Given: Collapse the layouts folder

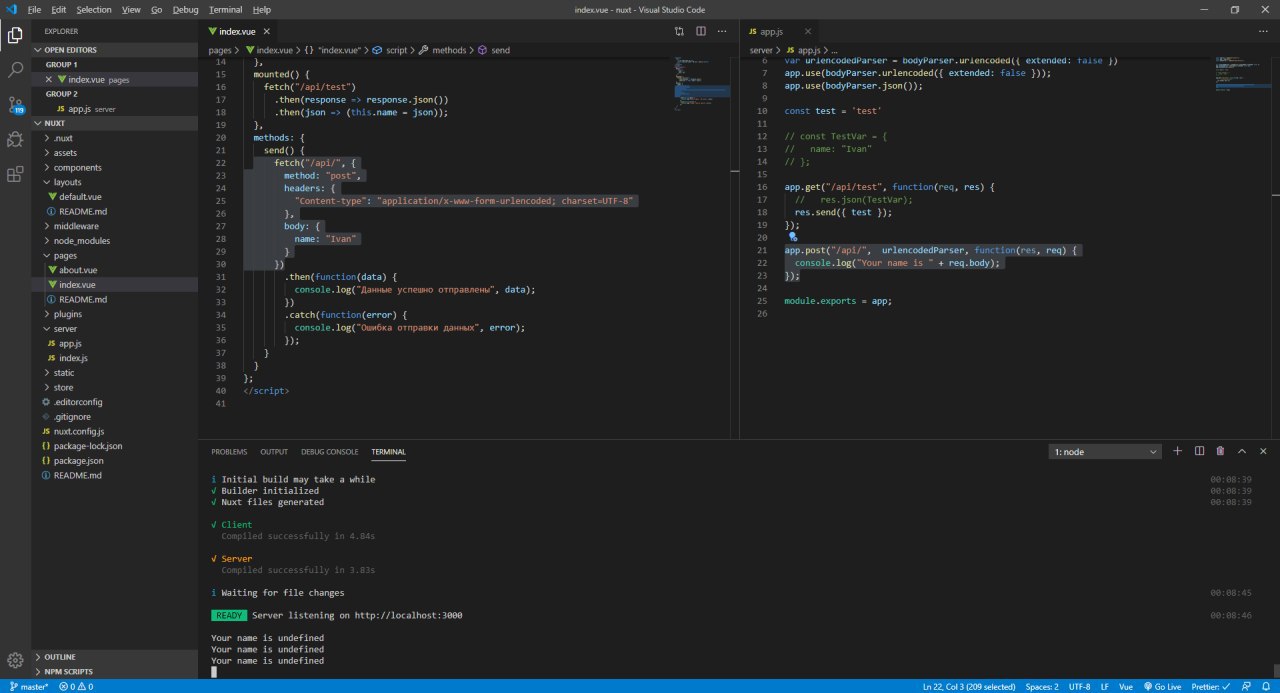Looking at the screenshot, I should pyautogui.click(x=116, y=182).
